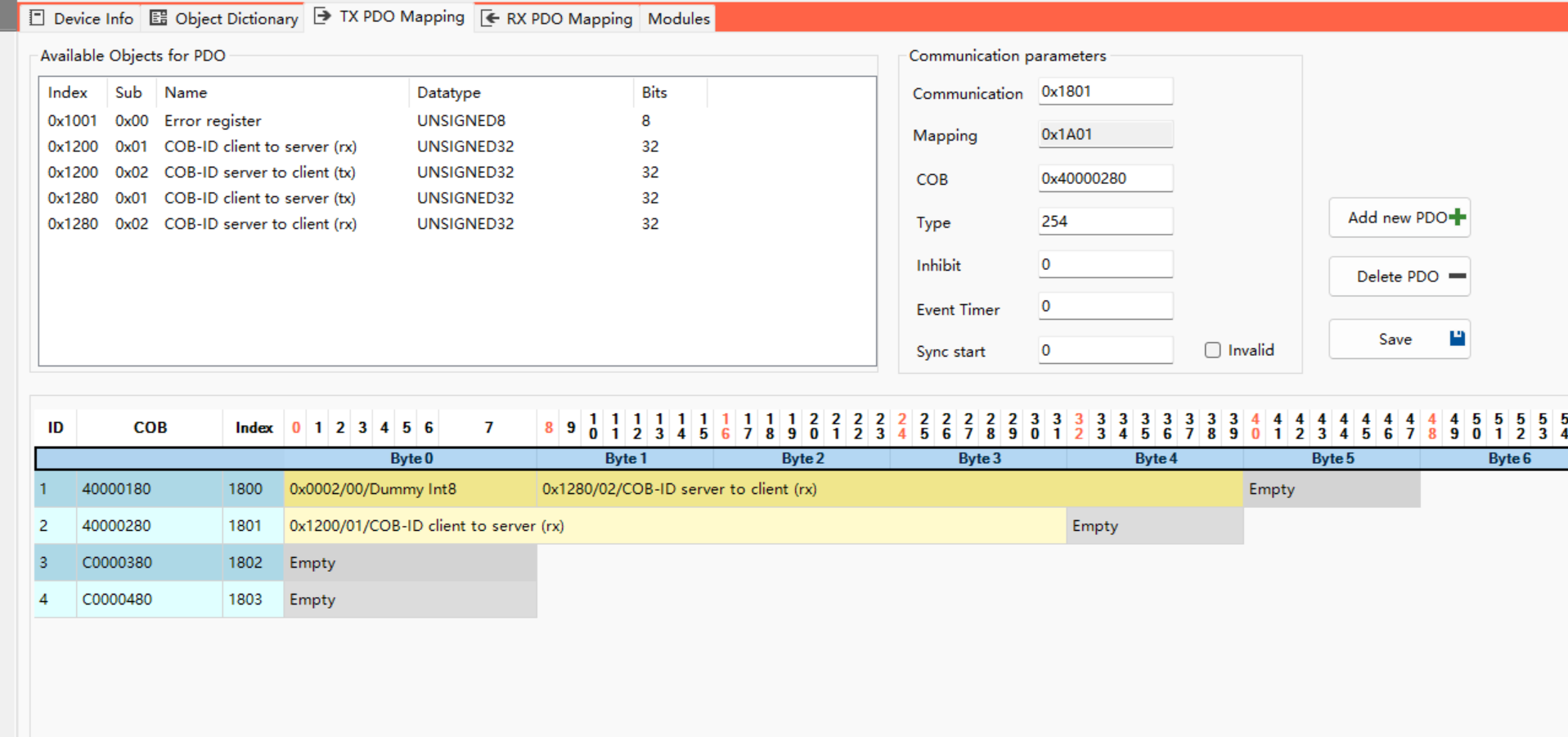Screen dimensions: 1568x737
Task: Click the Object Dictionary tab icon
Action: (158, 18)
